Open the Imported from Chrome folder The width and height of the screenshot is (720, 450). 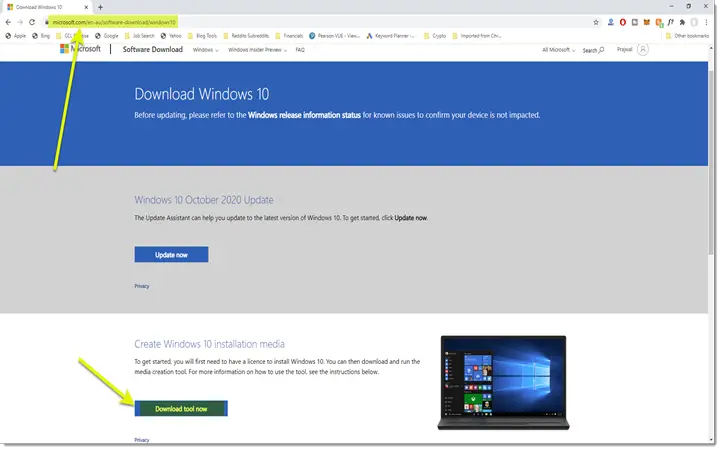click(x=477, y=35)
